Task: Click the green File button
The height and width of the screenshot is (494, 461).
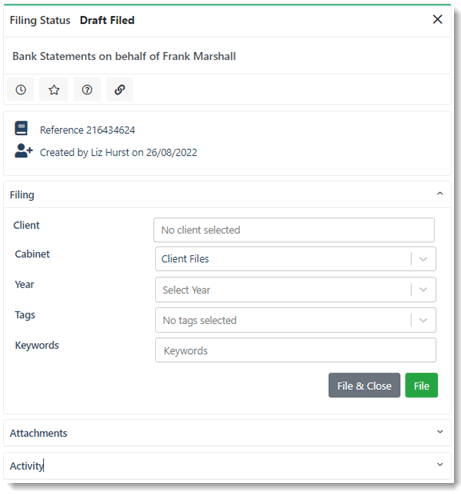Action: 421,385
